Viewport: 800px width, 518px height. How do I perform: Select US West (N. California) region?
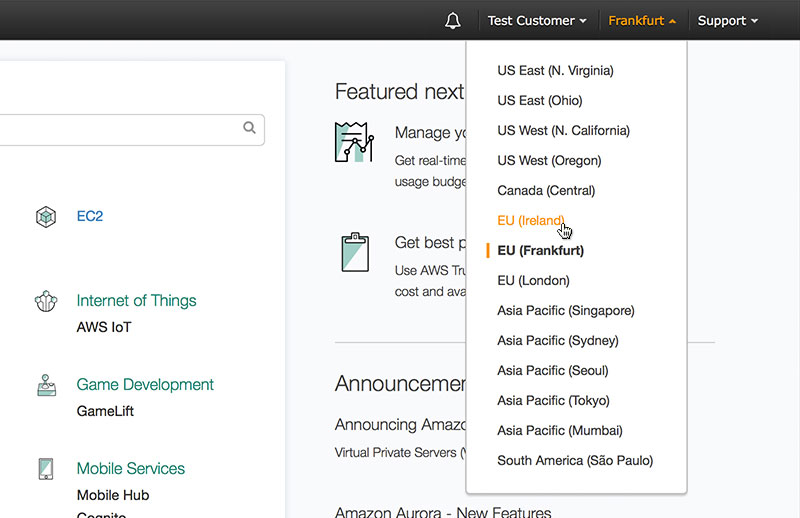pos(563,131)
